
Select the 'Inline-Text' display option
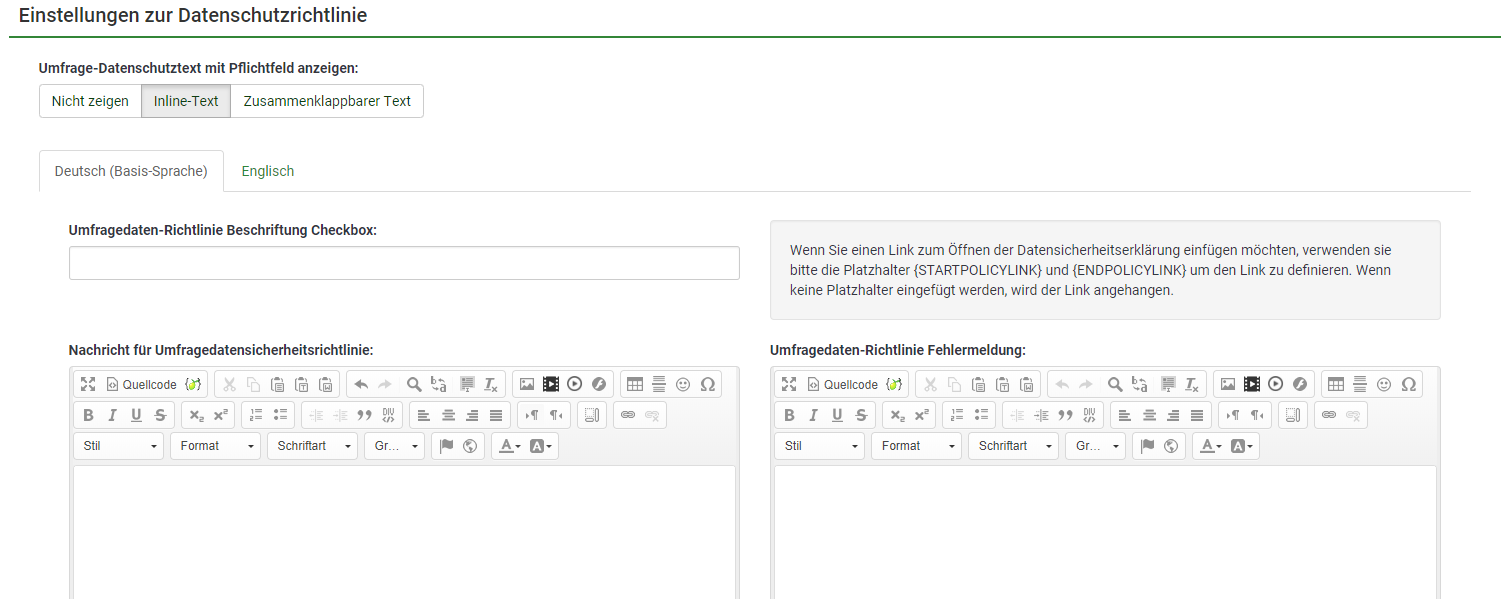tap(186, 101)
